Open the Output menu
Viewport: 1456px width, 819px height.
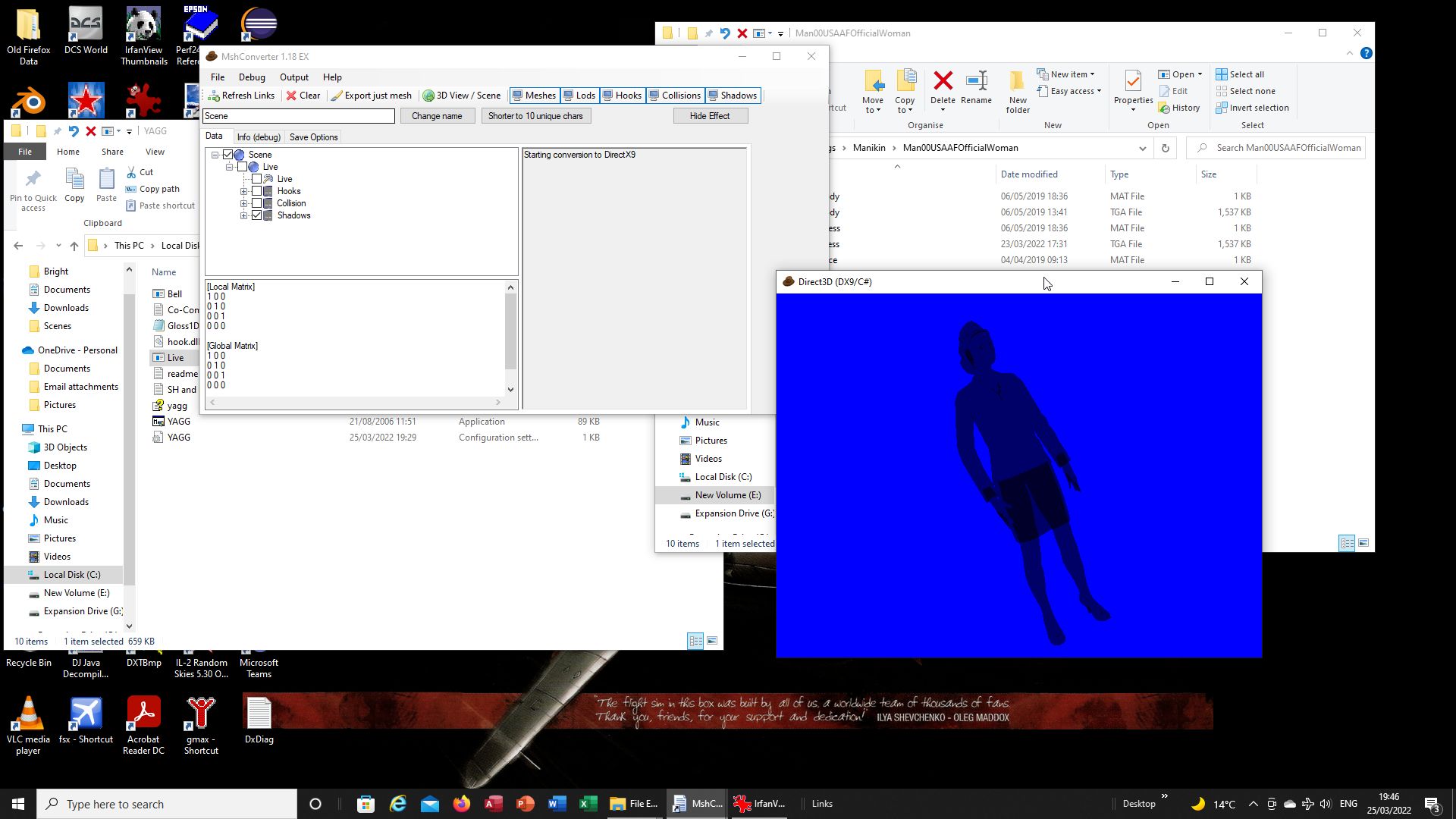click(x=294, y=77)
